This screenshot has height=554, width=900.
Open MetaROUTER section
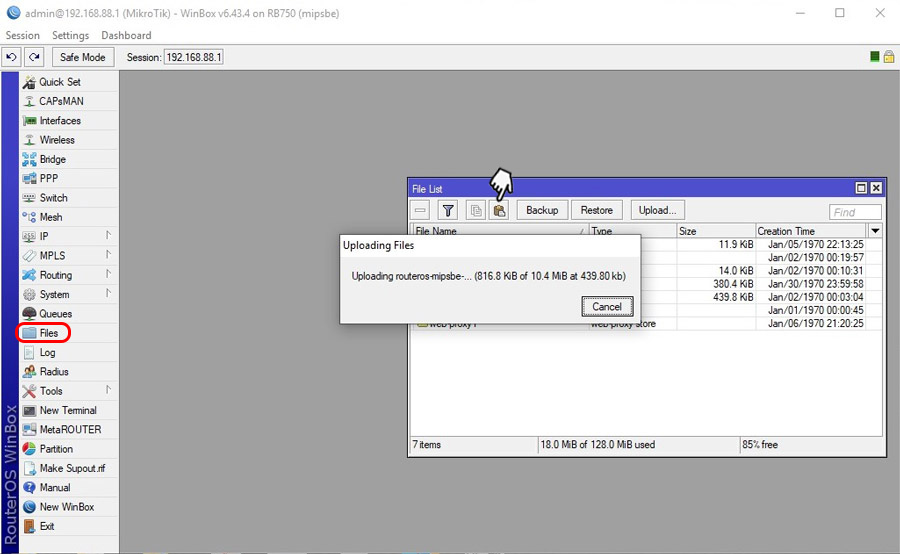68,429
